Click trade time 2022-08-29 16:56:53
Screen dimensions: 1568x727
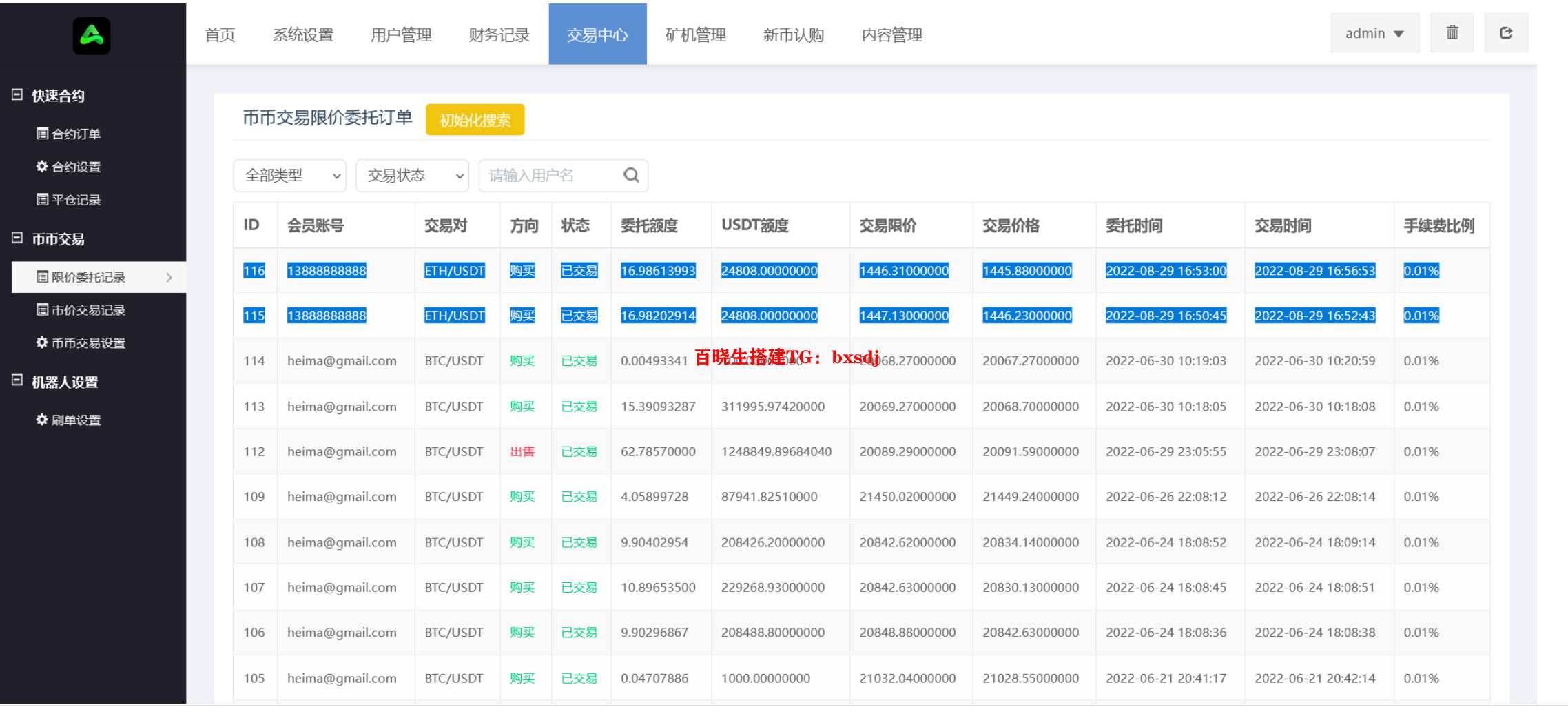pos(1314,271)
